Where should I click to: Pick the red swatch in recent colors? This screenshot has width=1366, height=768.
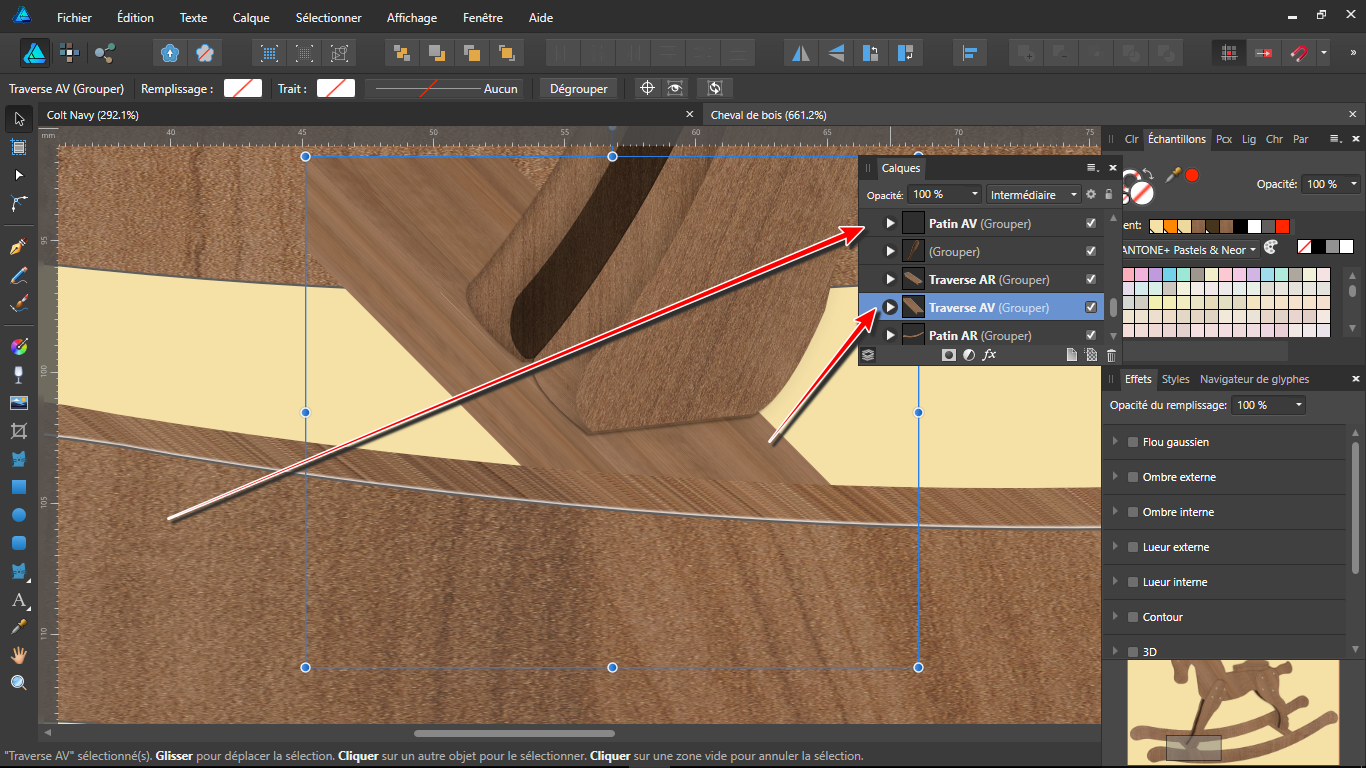tap(1283, 226)
